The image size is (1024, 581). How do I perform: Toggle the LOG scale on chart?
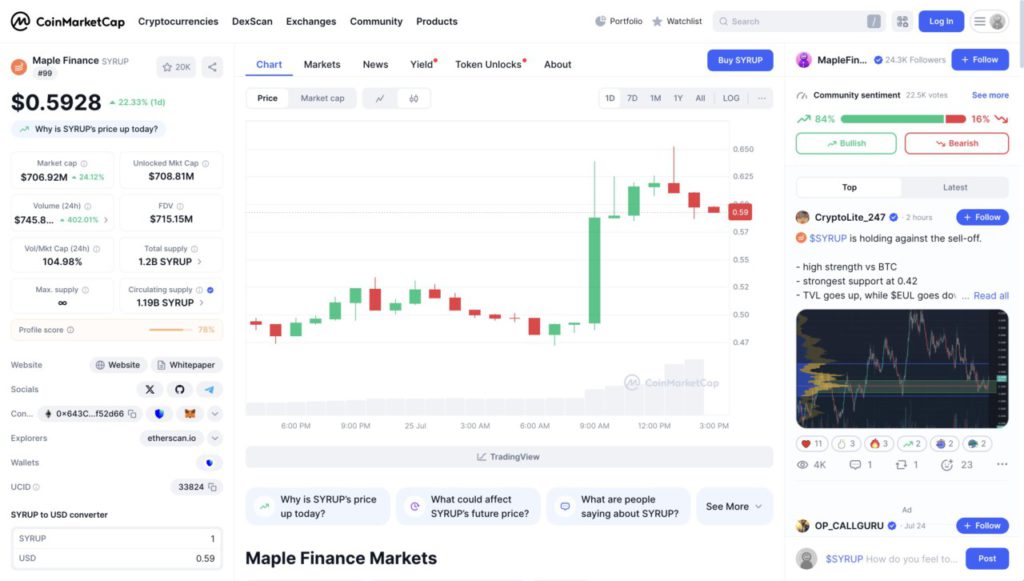click(x=731, y=98)
